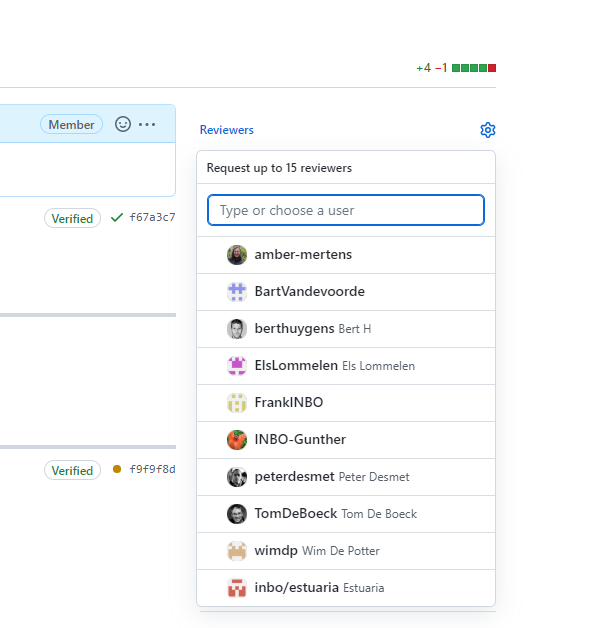The width and height of the screenshot is (596, 628).
Task: Select BartVandevoorde as reviewer
Action: point(346,292)
